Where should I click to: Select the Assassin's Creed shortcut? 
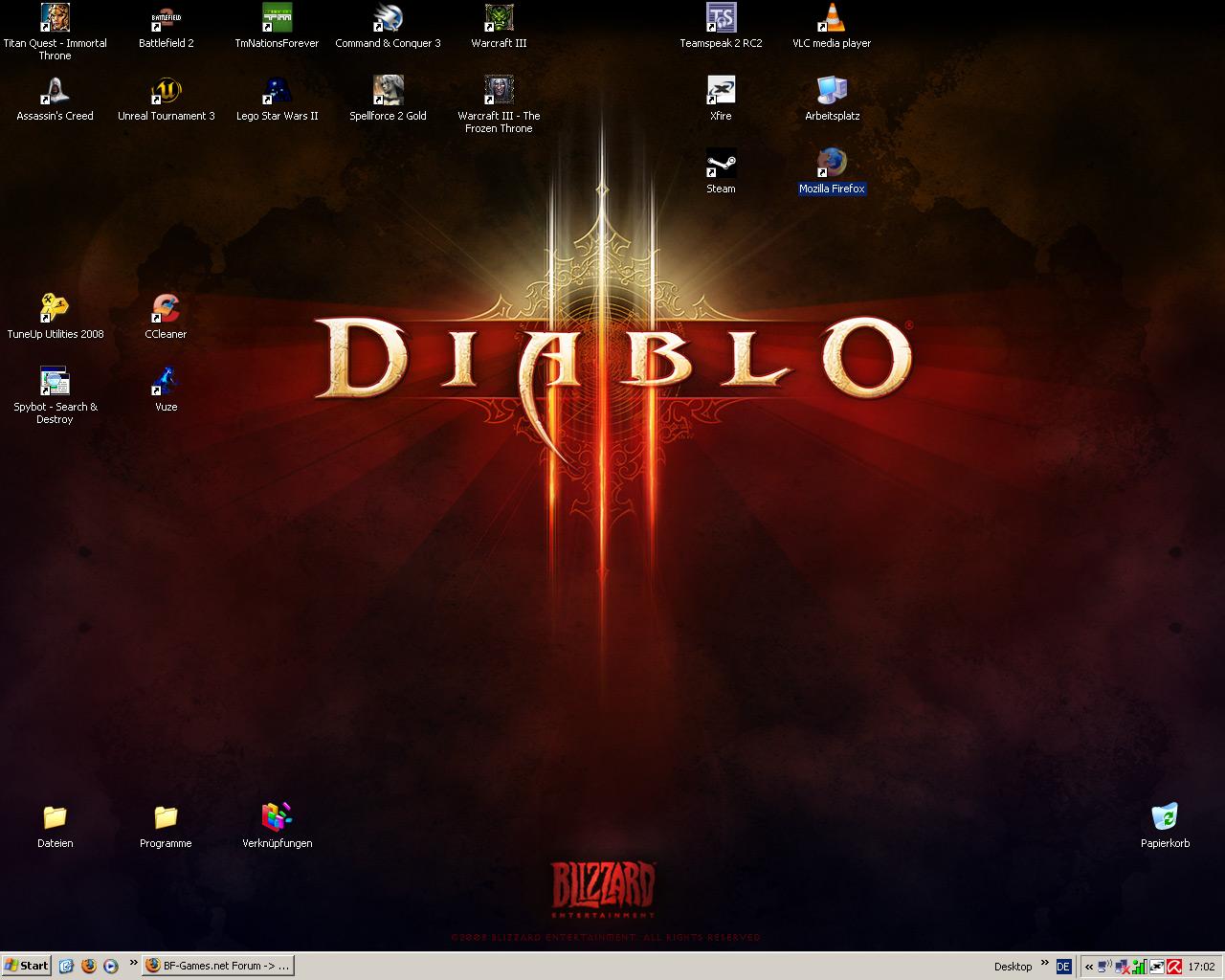(55, 92)
